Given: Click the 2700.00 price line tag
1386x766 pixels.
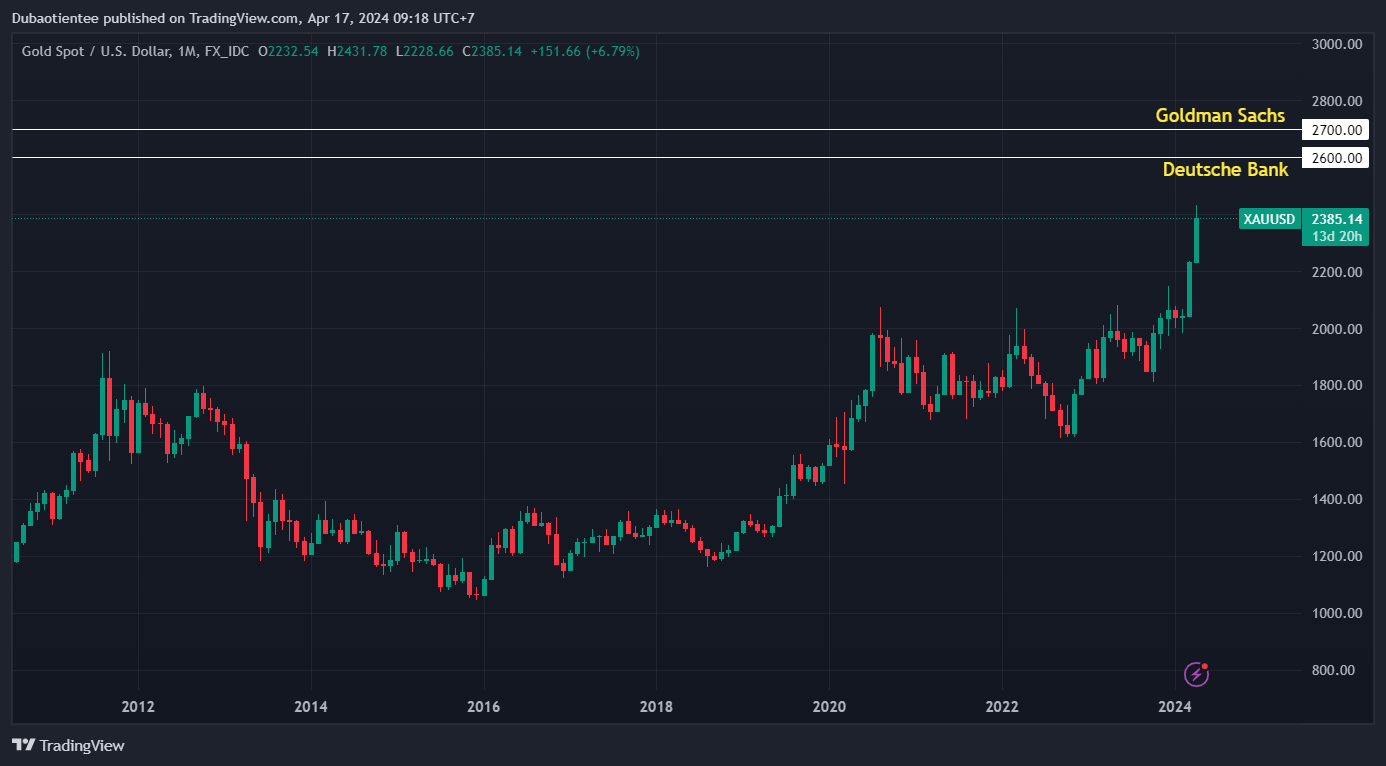Looking at the screenshot, I should 1336,130.
